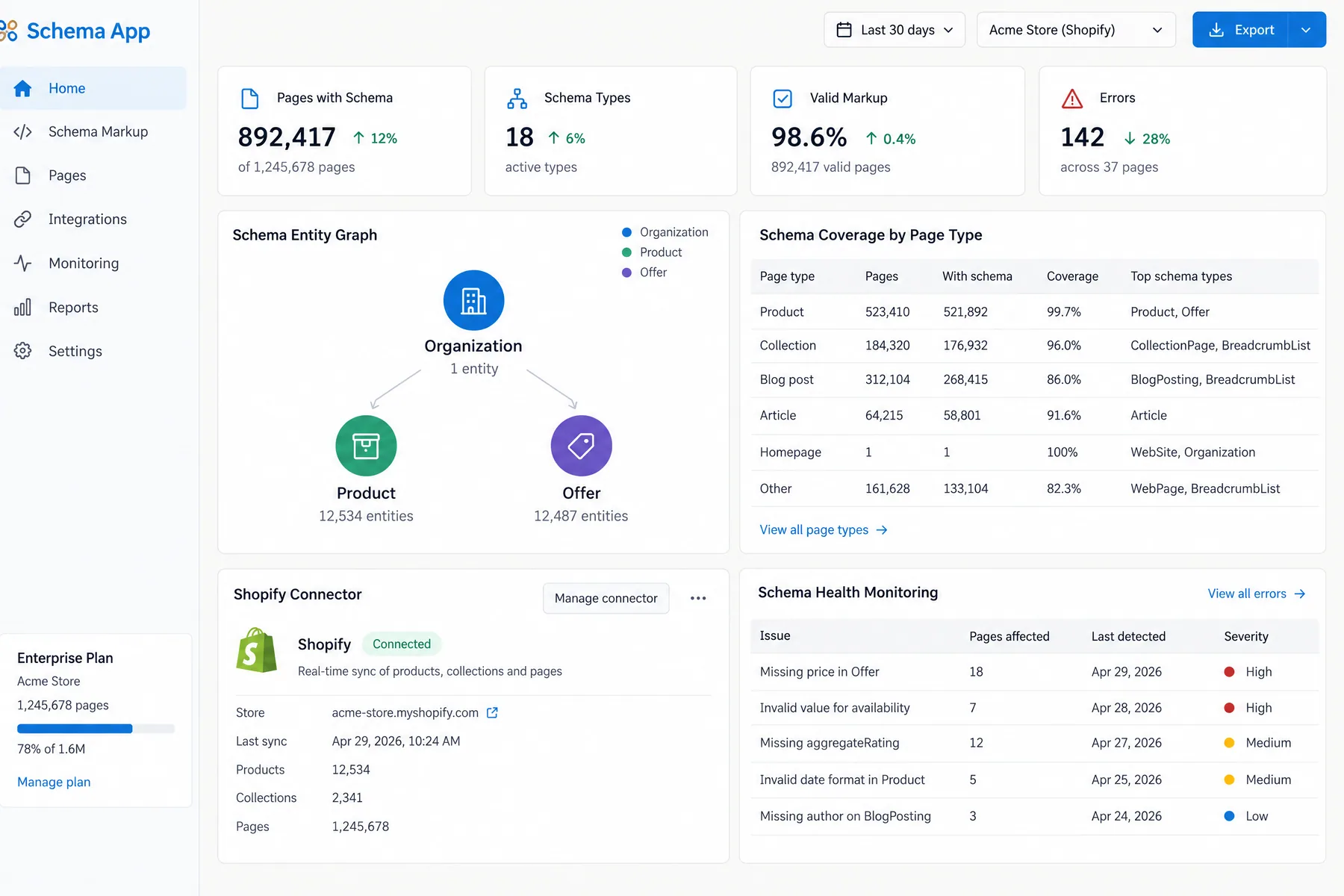Open the connector more options ellipsis
Screen dimensions: 1344x896
(x=698, y=598)
